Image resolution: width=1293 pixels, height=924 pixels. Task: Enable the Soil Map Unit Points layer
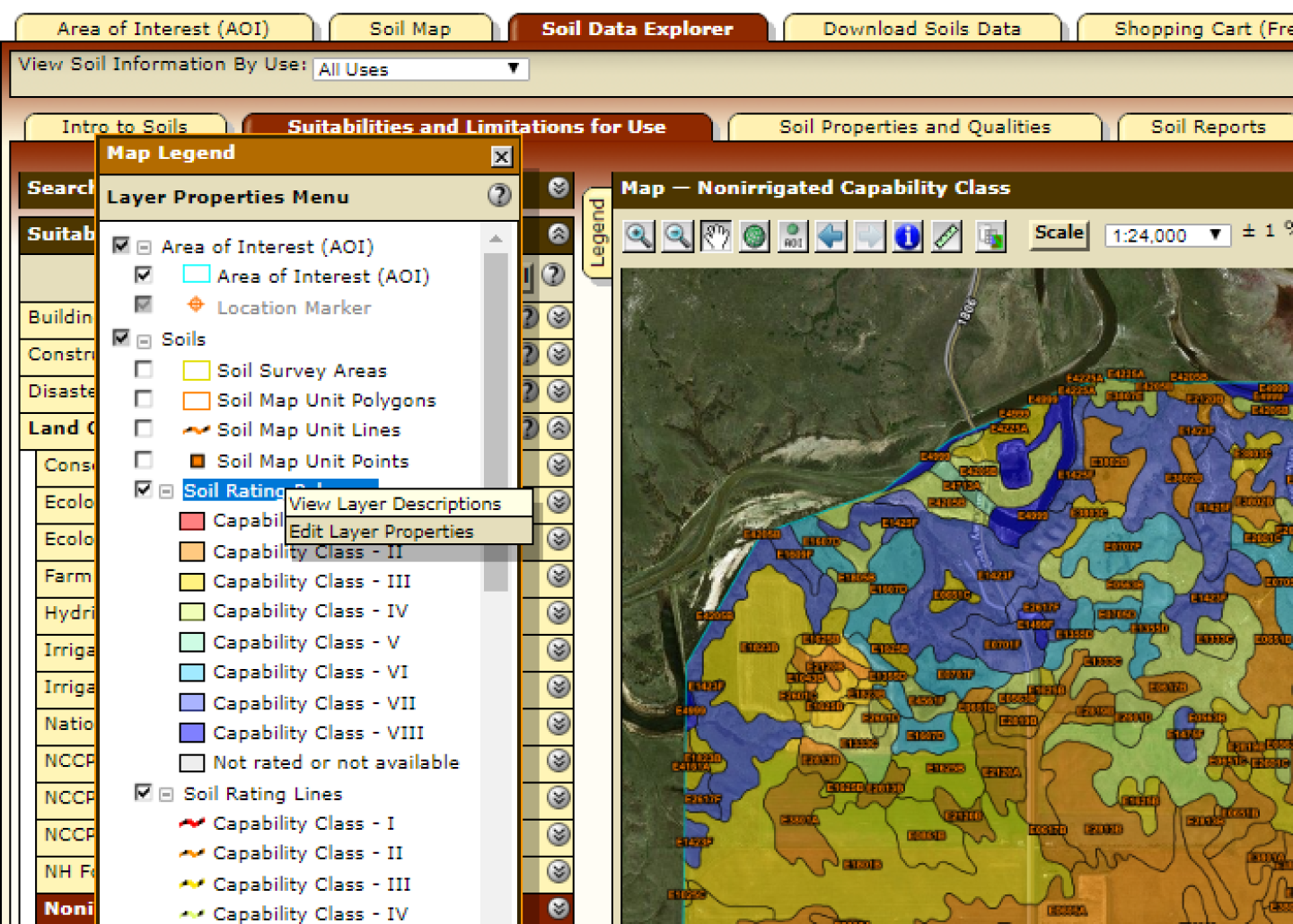pyautogui.click(x=144, y=460)
